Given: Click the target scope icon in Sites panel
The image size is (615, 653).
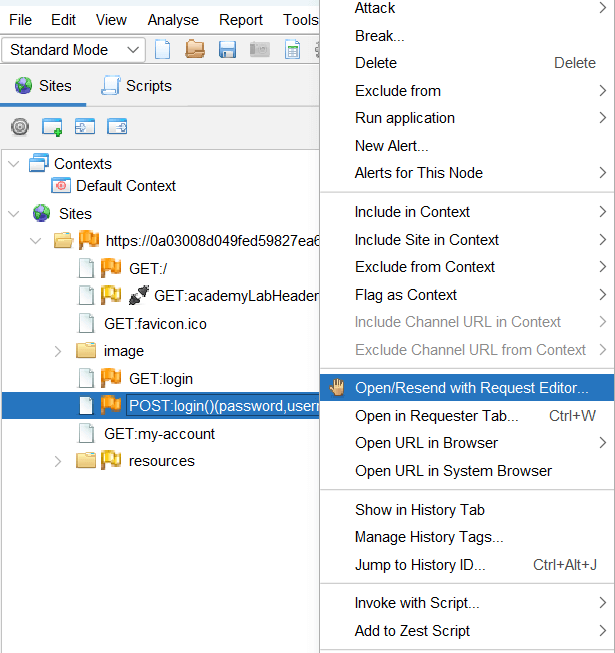Looking at the screenshot, I should point(20,127).
